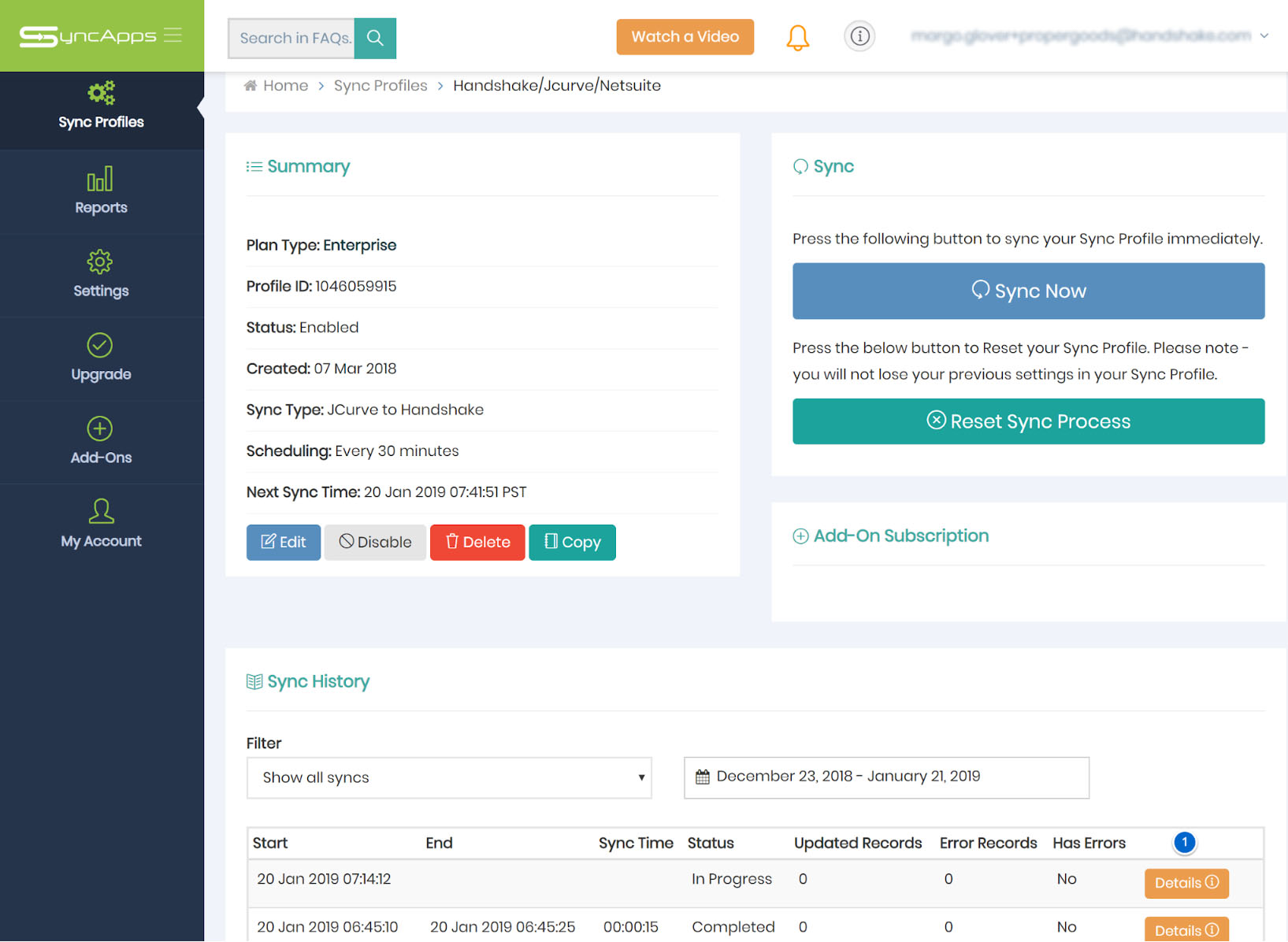The image size is (1288, 942).
Task: Click the Sync Time column header
Action: [636, 843]
